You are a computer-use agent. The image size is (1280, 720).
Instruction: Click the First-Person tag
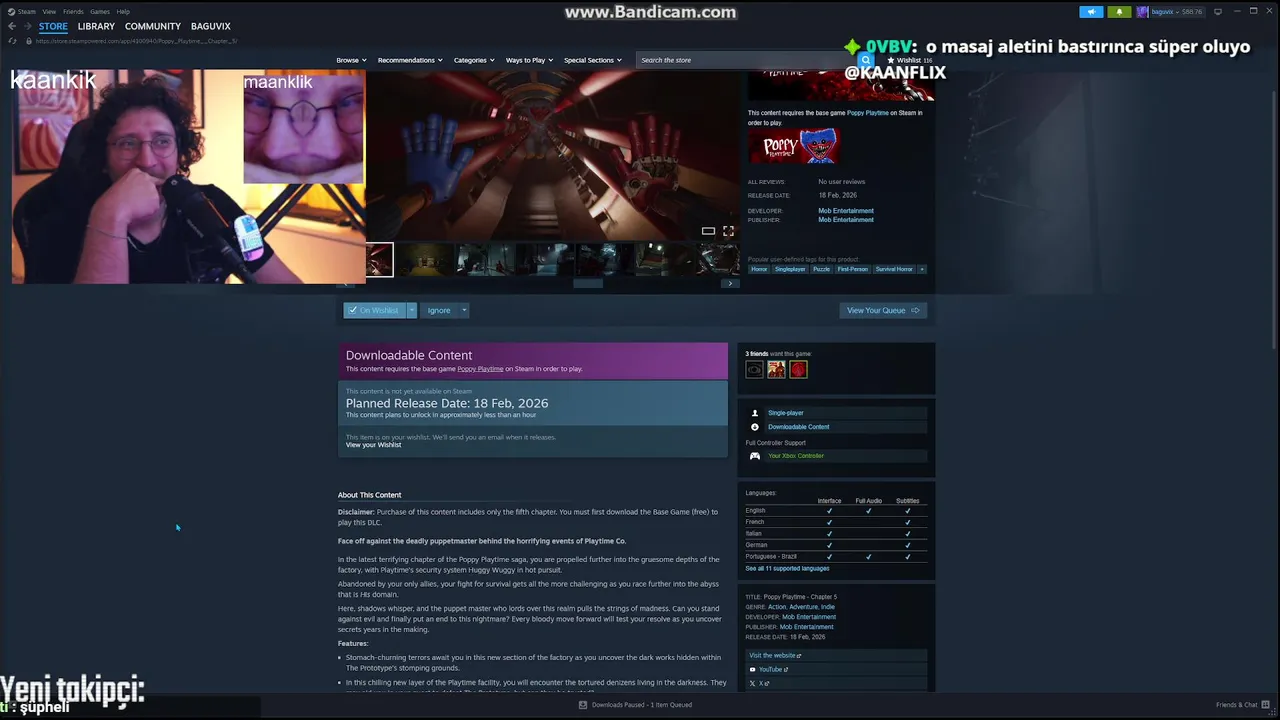coord(853,269)
